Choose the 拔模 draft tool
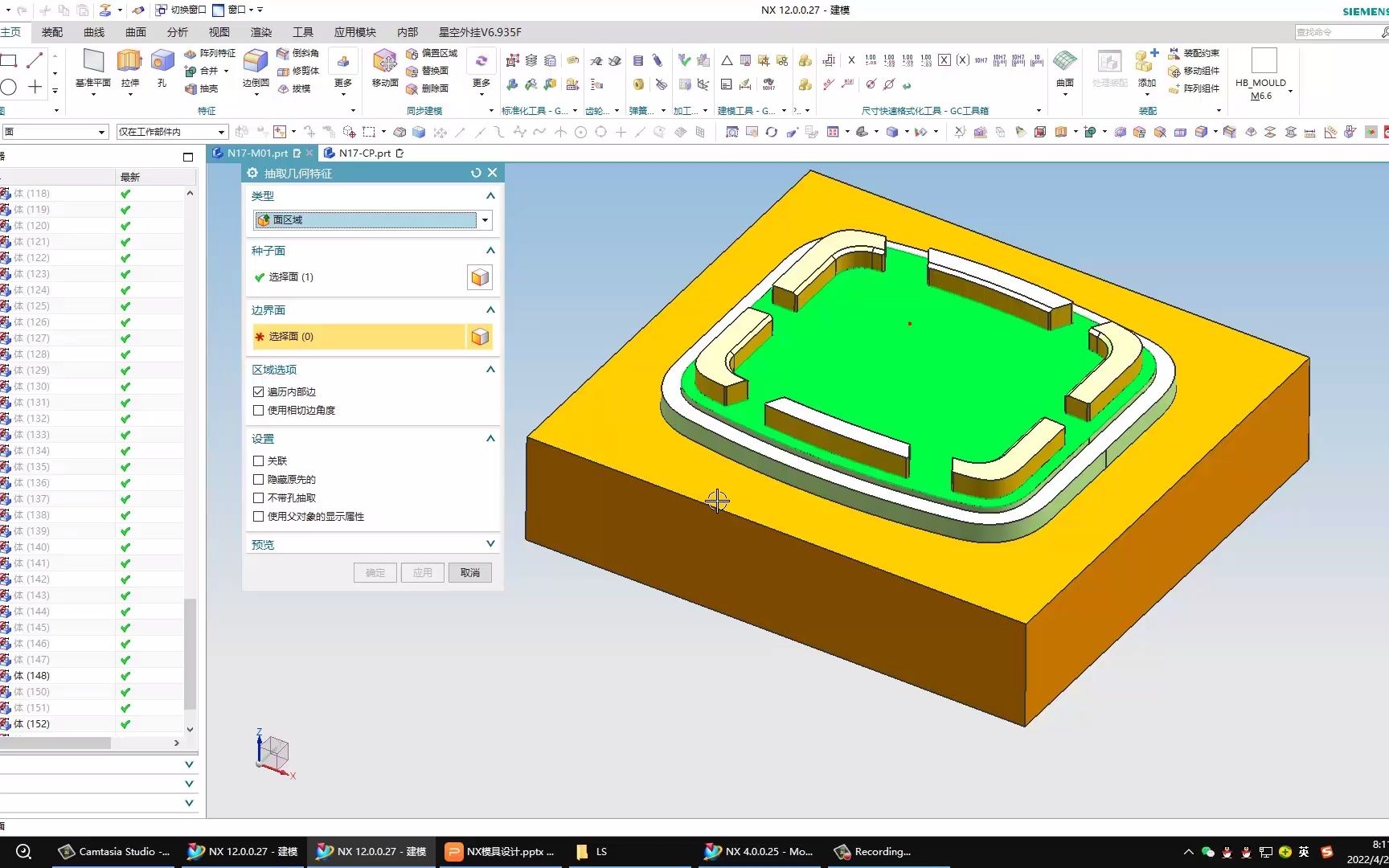 pos(294,88)
